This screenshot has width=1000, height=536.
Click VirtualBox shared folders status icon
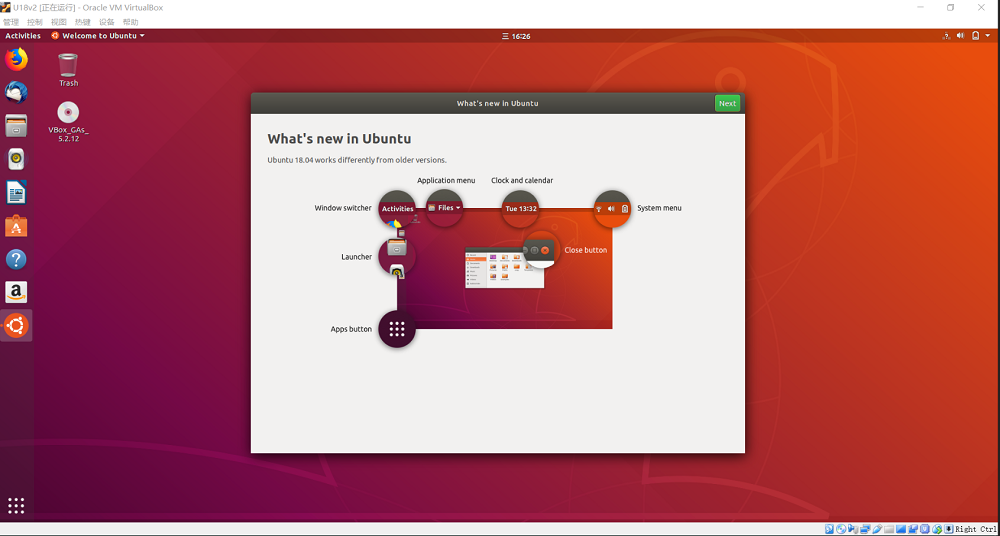889,529
